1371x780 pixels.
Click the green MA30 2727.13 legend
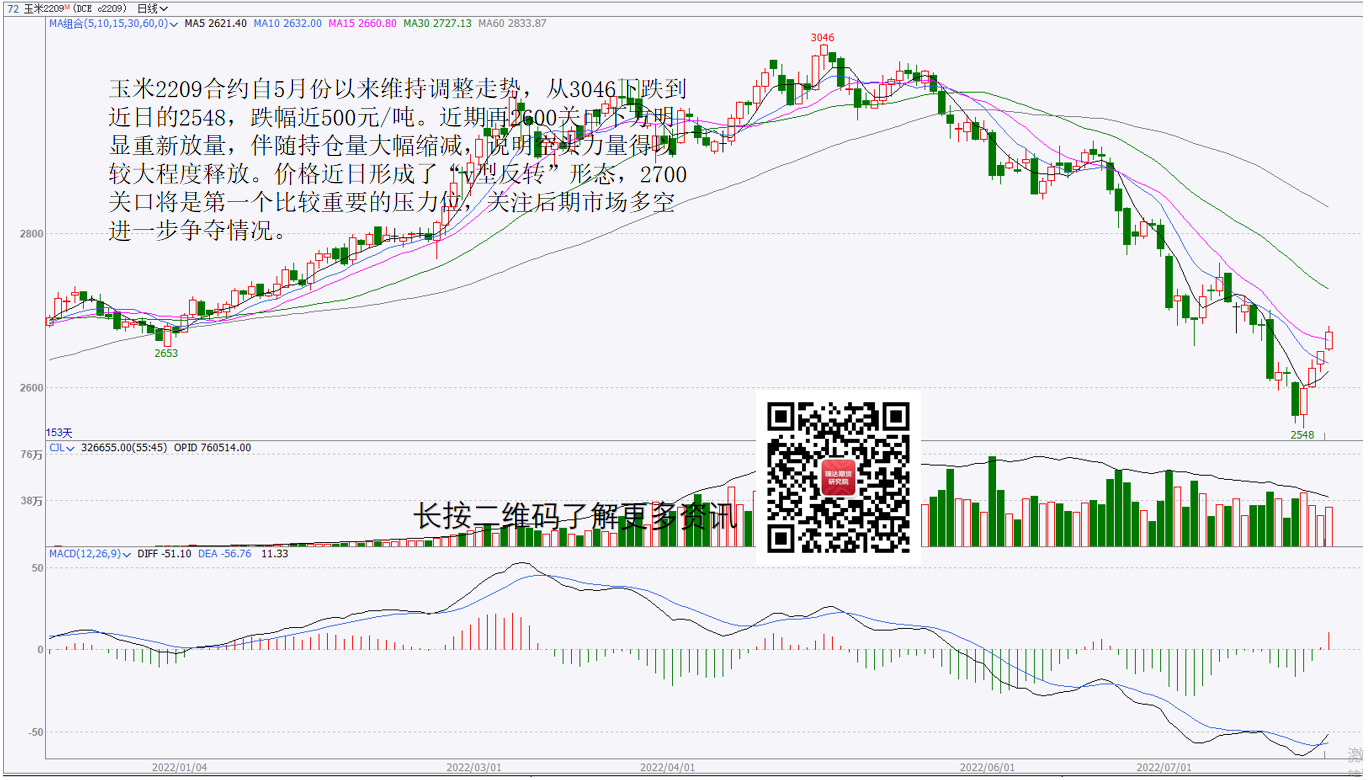(437, 23)
